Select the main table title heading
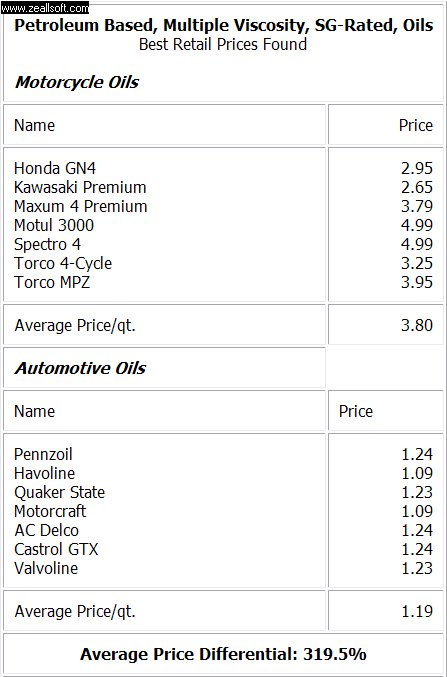The height and width of the screenshot is (677, 447). click(x=223, y=25)
